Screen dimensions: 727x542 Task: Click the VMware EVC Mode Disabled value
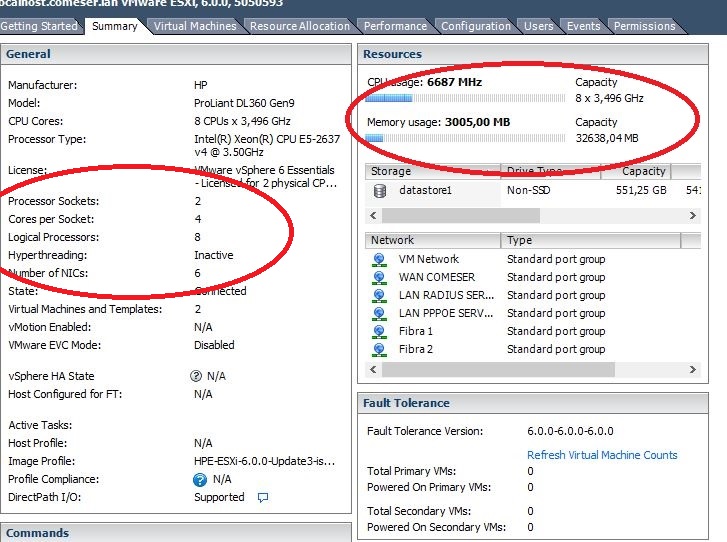coord(214,345)
